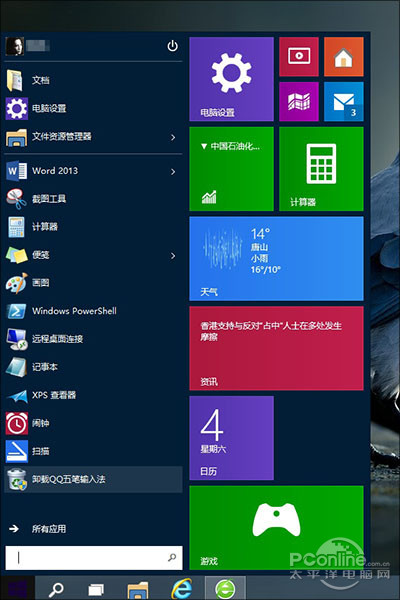
Task: Click the power button icon
Action: (172, 46)
